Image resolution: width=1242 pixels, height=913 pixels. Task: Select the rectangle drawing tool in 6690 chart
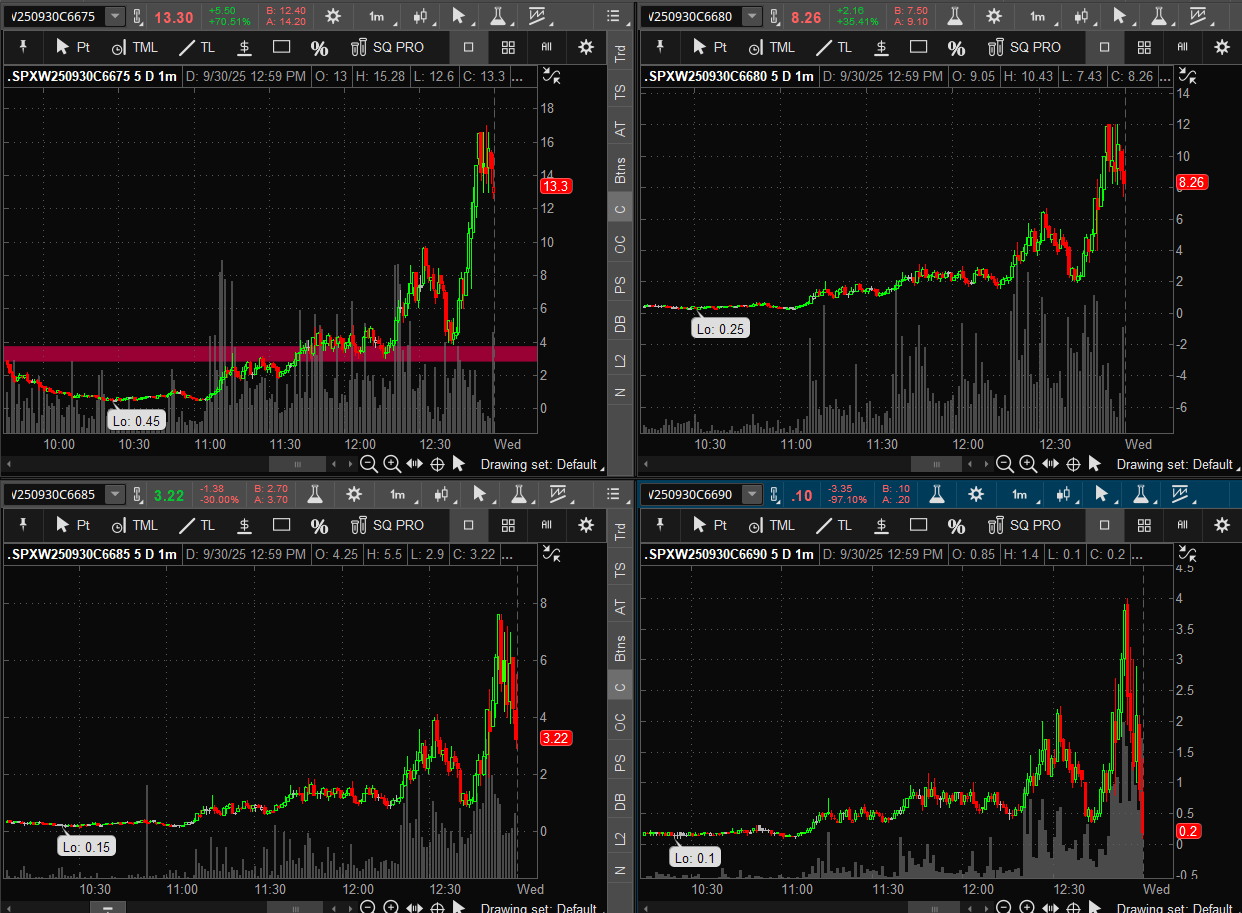(x=918, y=525)
